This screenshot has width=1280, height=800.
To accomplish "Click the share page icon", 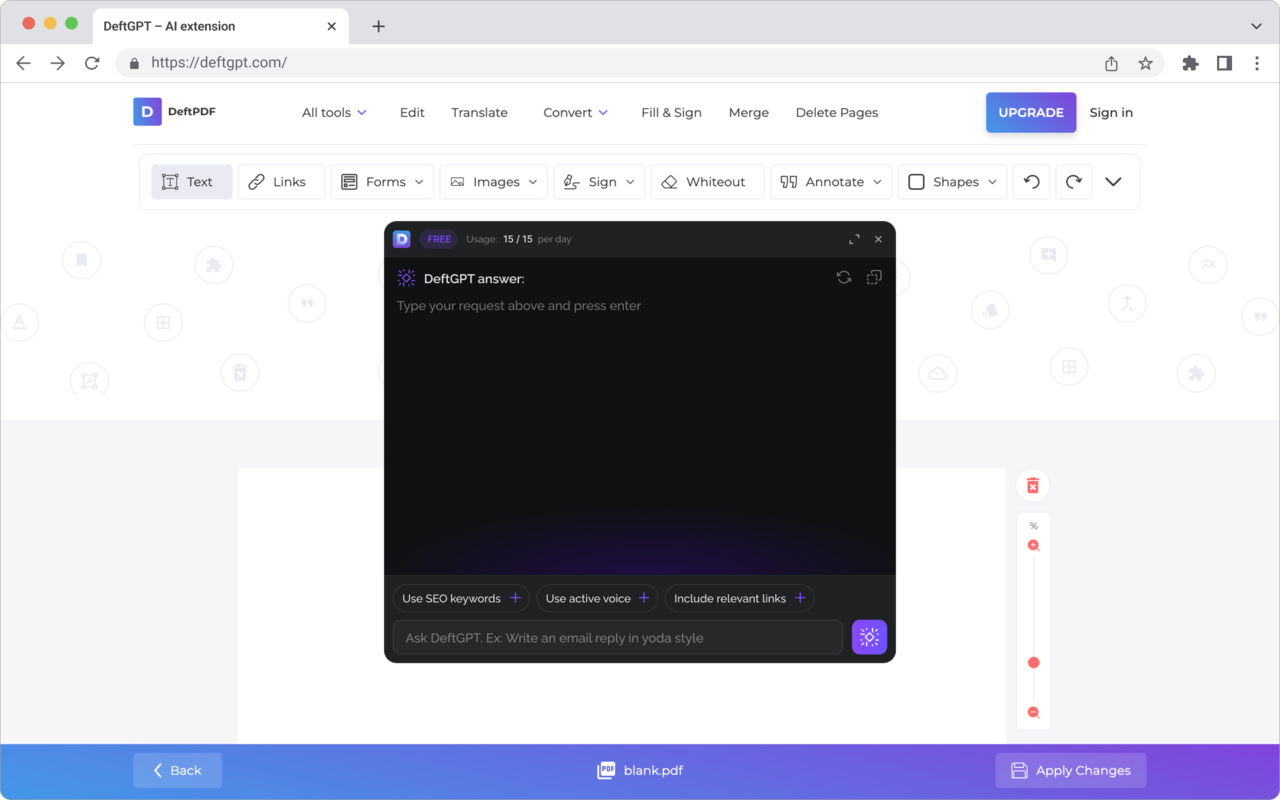I will coord(1111,63).
